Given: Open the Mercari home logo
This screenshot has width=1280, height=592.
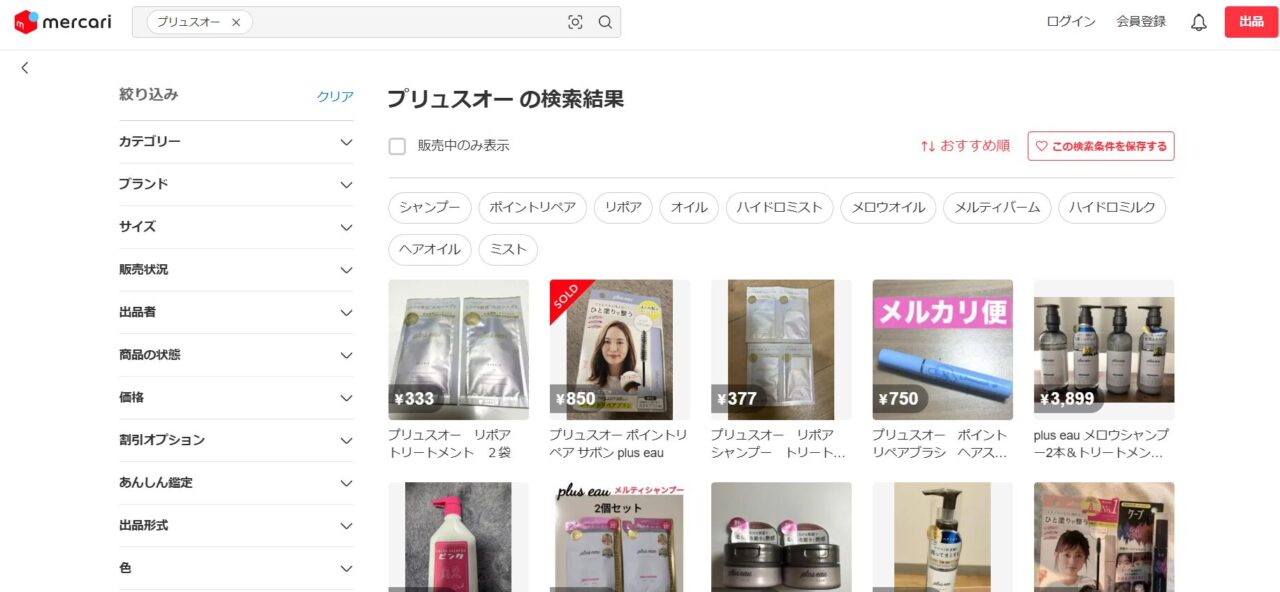Looking at the screenshot, I should coord(63,22).
